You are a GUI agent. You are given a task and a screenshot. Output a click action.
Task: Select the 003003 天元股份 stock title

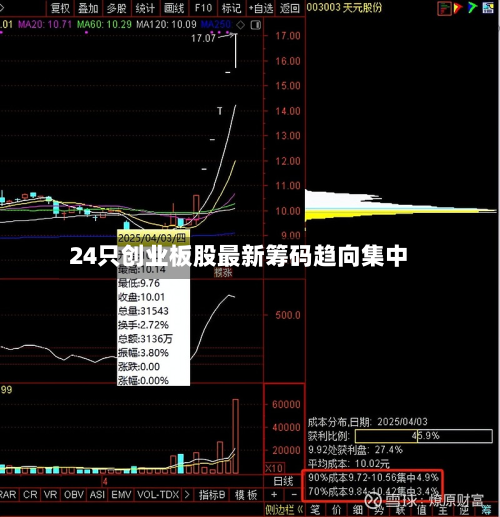(344, 7)
